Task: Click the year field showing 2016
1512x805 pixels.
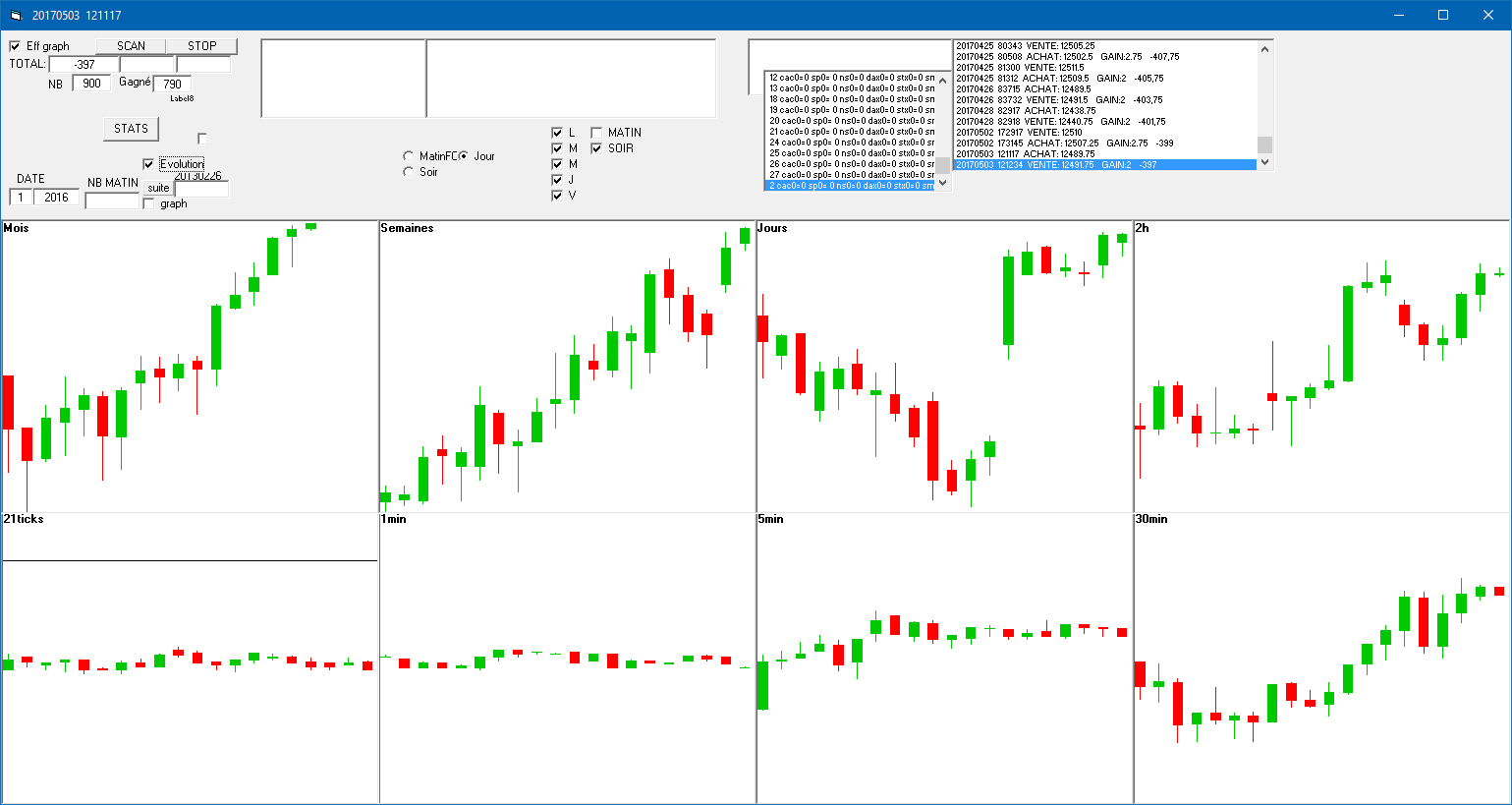Action: point(57,198)
